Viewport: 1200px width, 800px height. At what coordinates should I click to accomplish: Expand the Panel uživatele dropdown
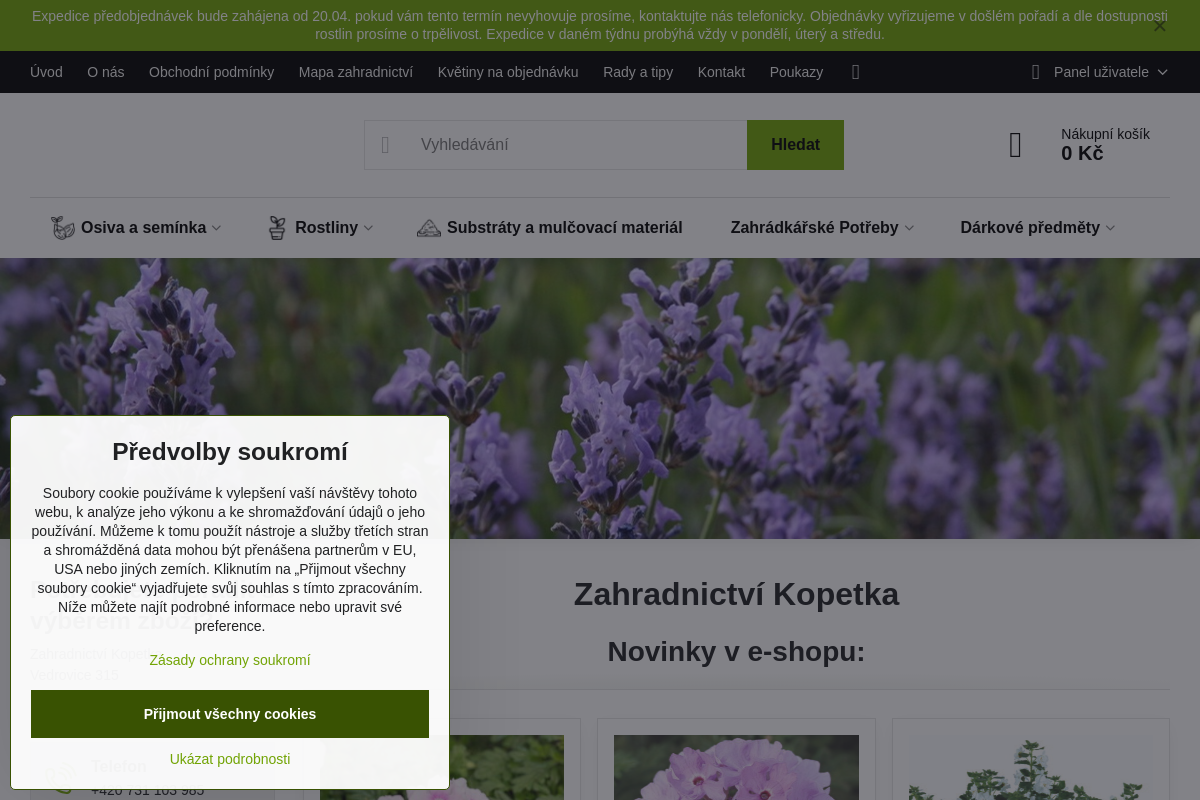pyautogui.click(x=1110, y=72)
